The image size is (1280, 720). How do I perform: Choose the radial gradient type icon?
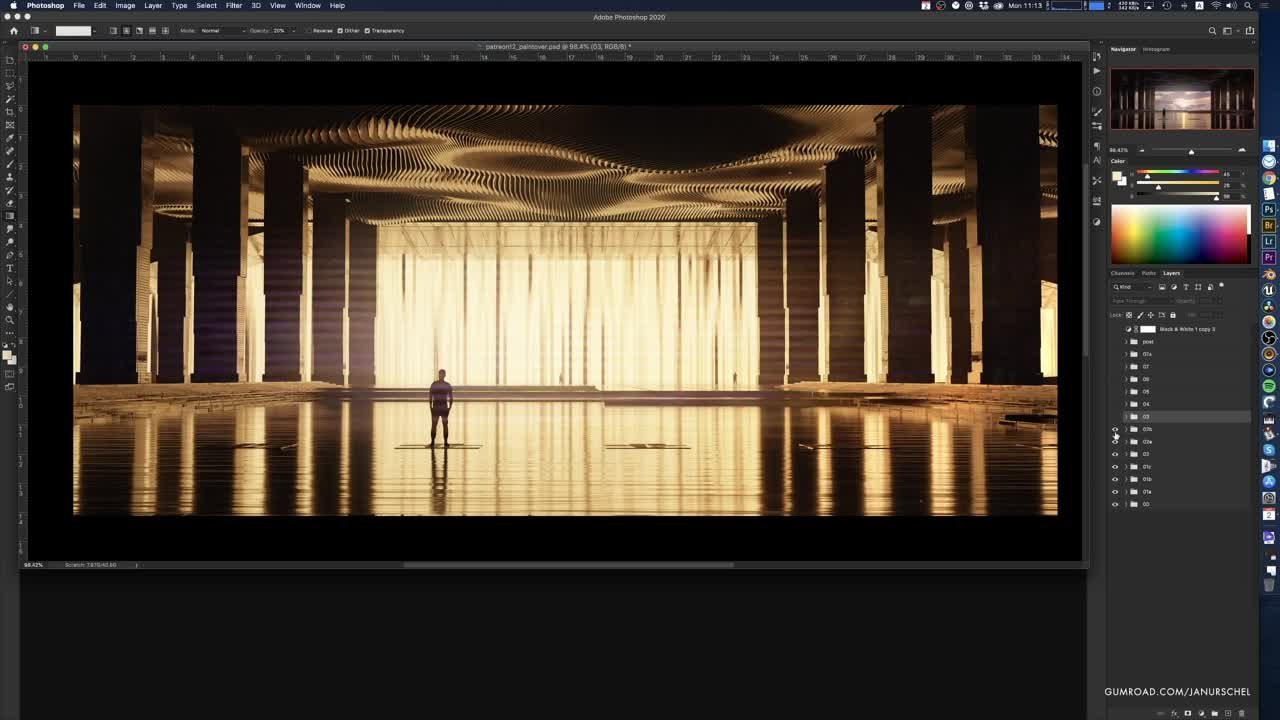[125, 30]
